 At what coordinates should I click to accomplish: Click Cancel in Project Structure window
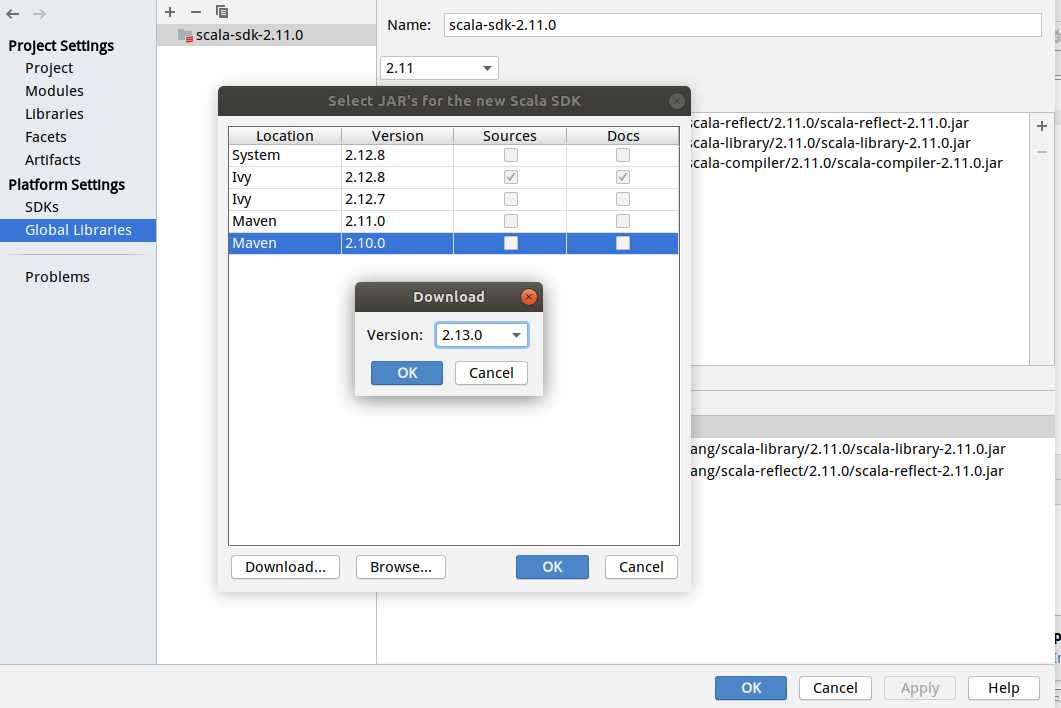pyautogui.click(x=835, y=688)
